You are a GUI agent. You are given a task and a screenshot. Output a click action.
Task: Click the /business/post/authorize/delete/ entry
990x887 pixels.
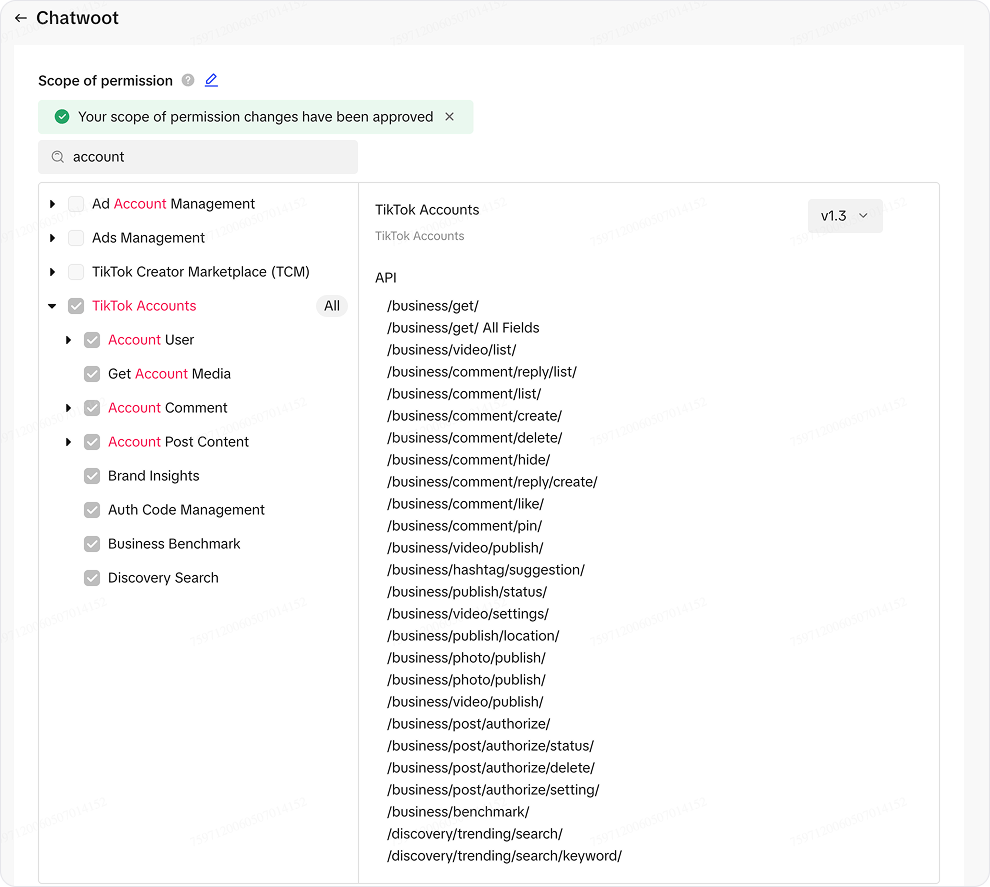click(x=491, y=768)
